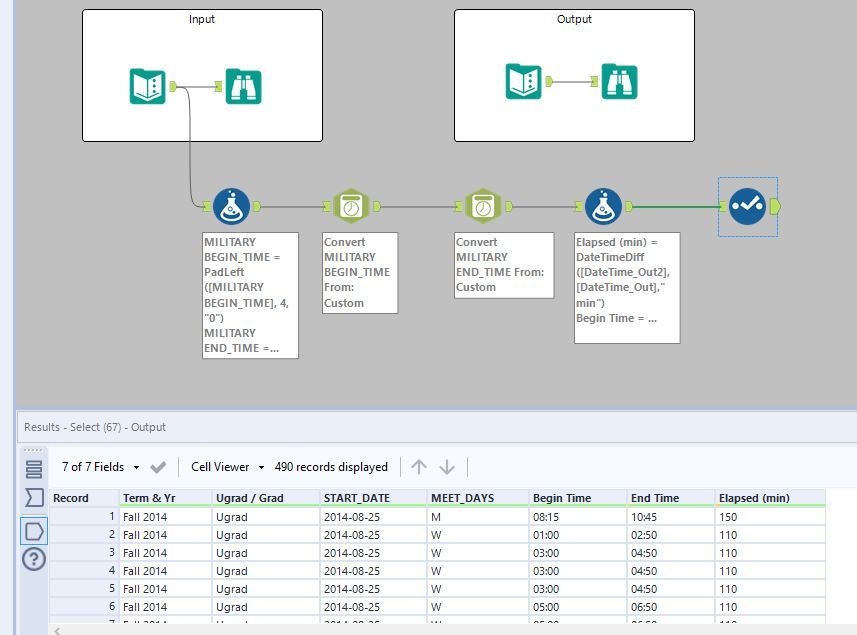This screenshot has width=857, height=635.
Task: Select DateTime tool for MILITARY END_TIME
Action: click(x=483, y=206)
